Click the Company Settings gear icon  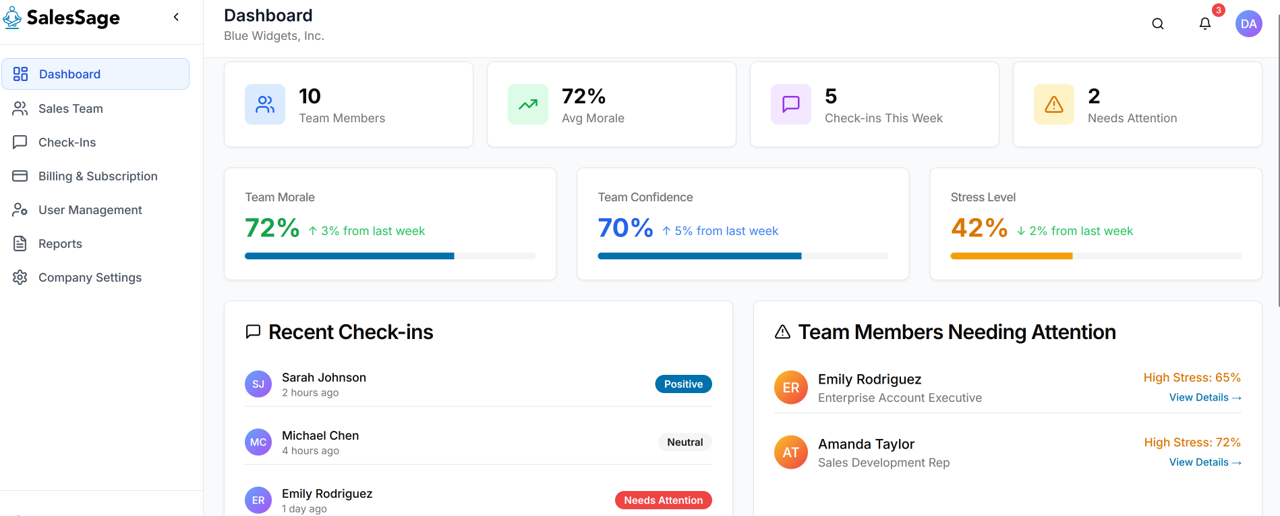point(20,278)
